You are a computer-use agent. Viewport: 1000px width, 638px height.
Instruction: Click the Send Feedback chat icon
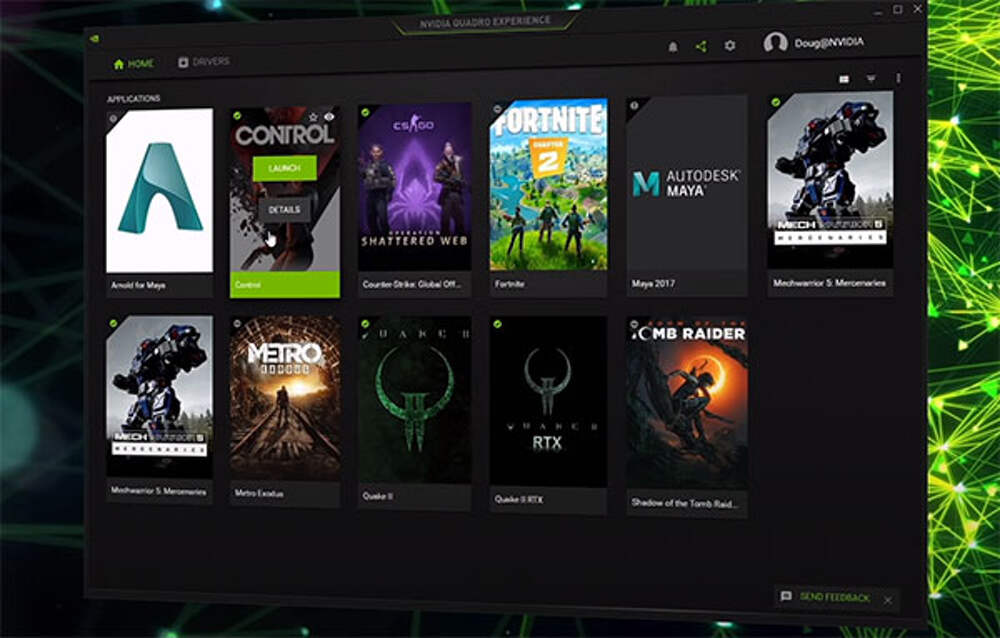tap(786, 596)
